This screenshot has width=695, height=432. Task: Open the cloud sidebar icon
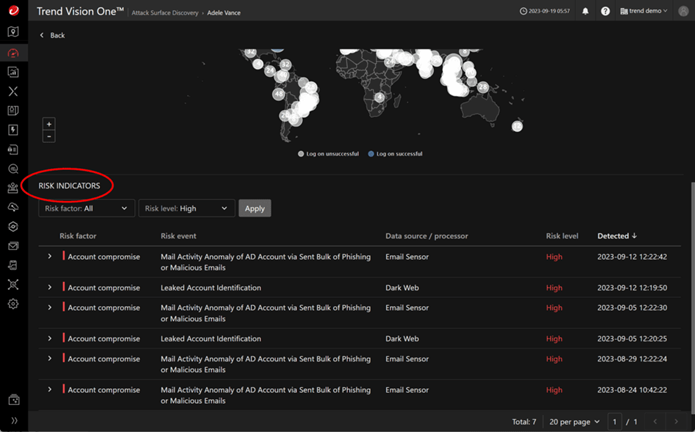[x=13, y=207]
